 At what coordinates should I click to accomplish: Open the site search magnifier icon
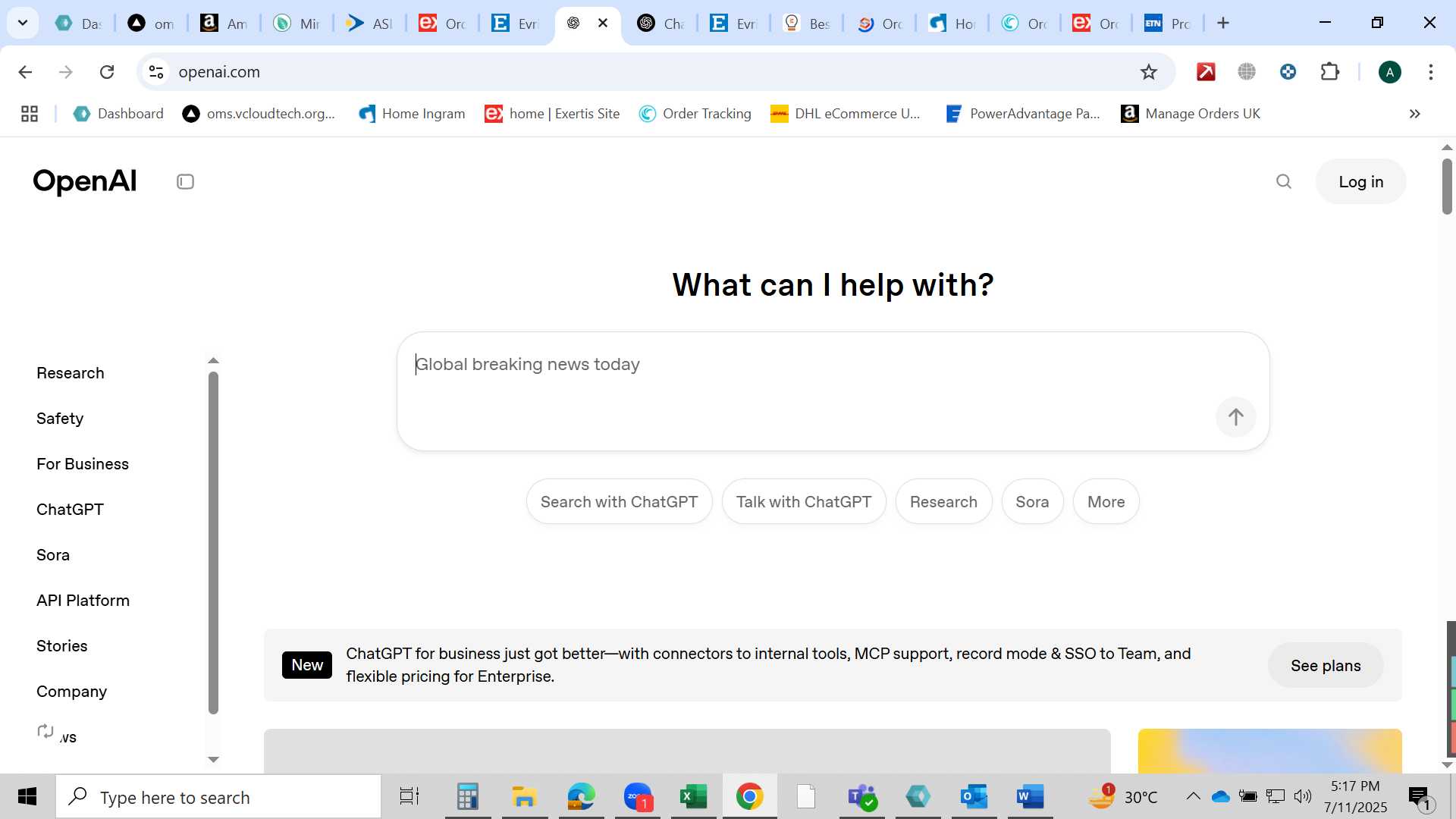1283,182
